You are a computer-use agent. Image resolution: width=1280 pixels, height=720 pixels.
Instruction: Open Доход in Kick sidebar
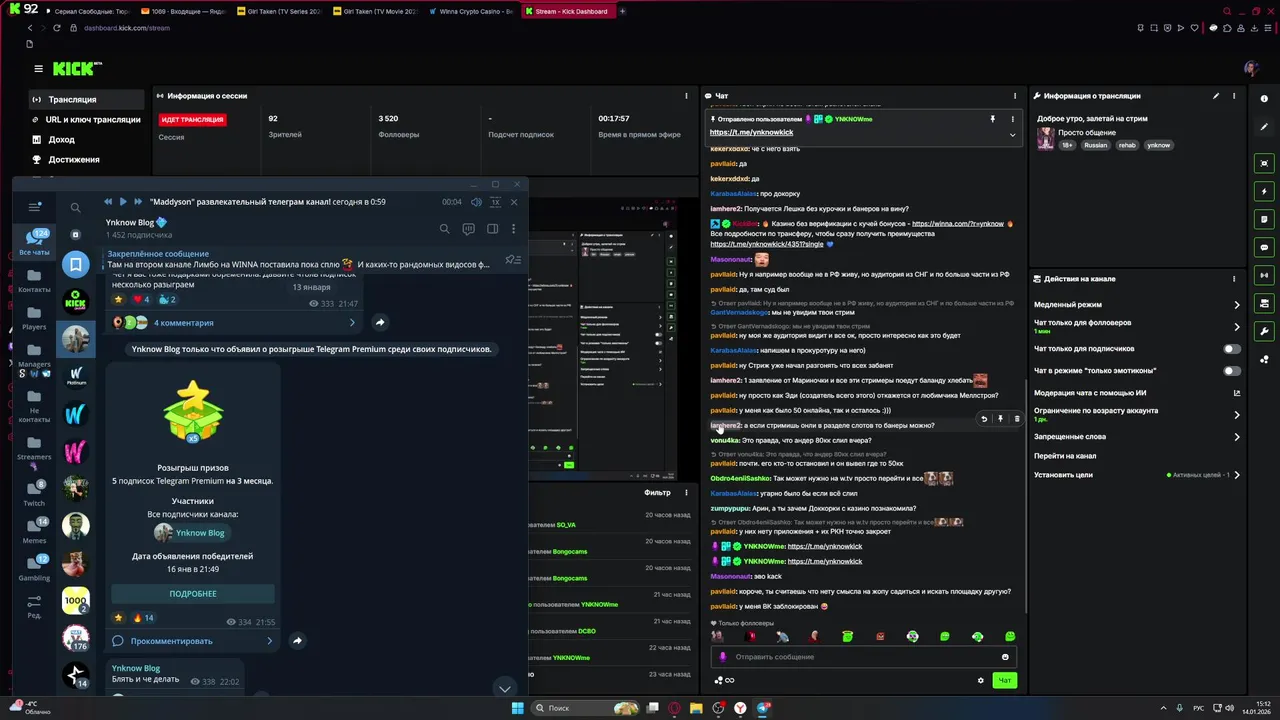[x=87, y=140]
